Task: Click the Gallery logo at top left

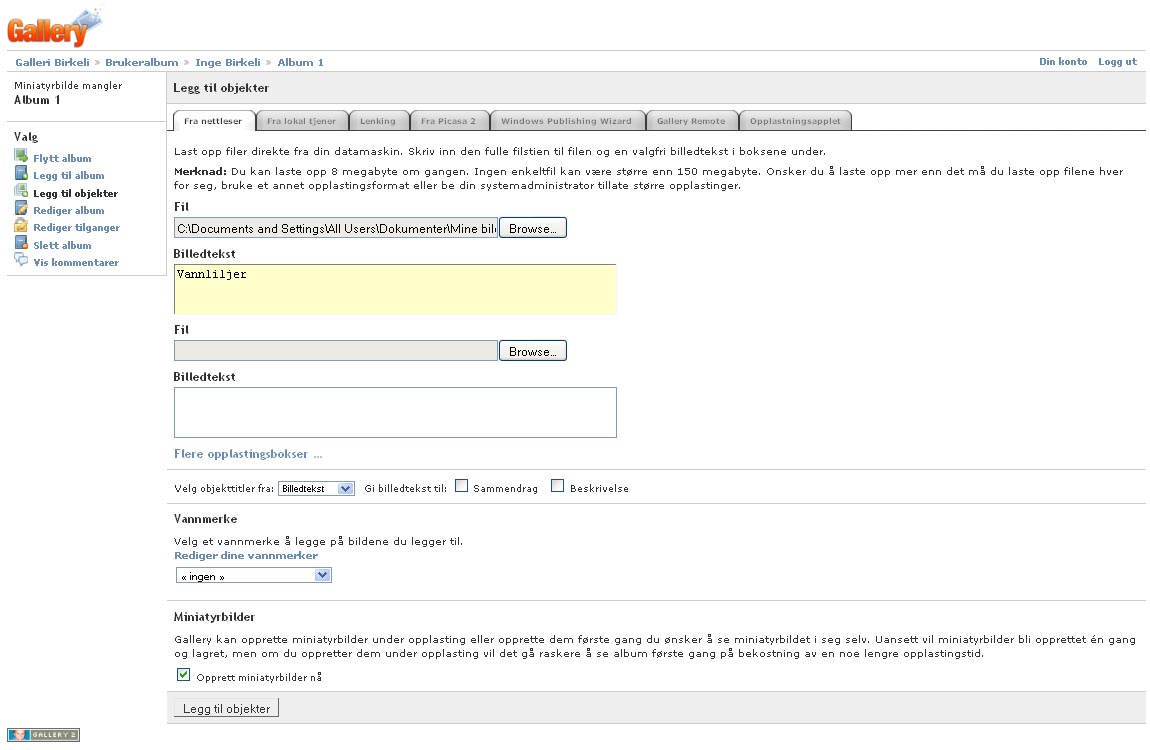Action: [x=54, y=27]
